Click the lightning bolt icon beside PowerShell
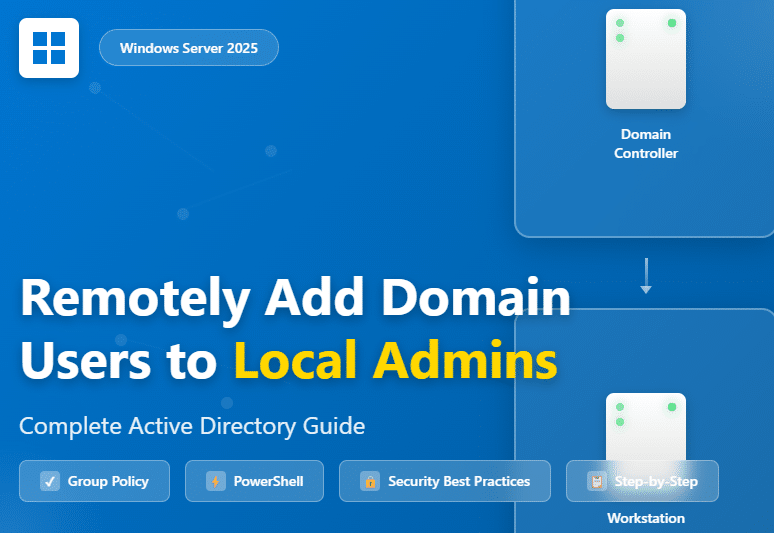 tap(216, 481)
